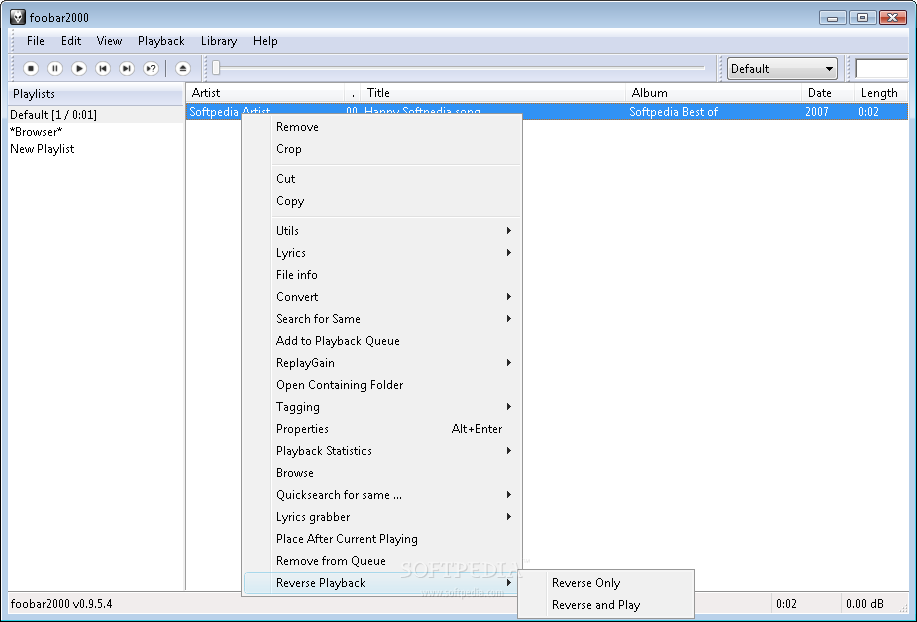
Task: Choose Copy from the context menu
Action: point(381,201)
